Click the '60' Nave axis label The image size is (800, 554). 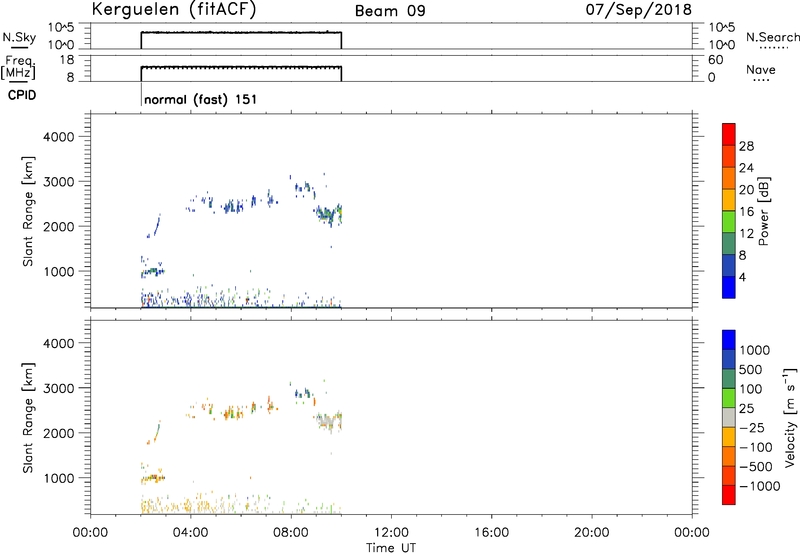pyautogui.click(x=715, y=60)
